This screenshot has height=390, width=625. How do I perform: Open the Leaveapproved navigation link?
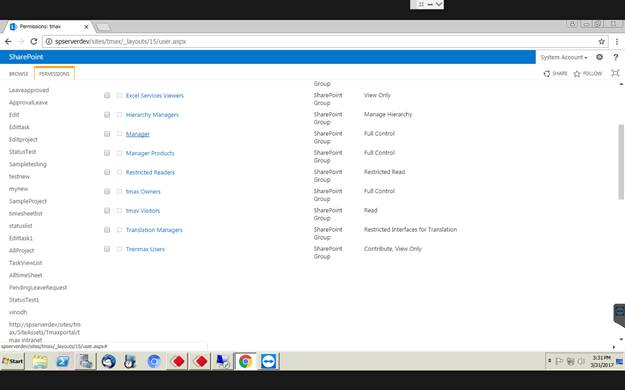click(29, 90)
